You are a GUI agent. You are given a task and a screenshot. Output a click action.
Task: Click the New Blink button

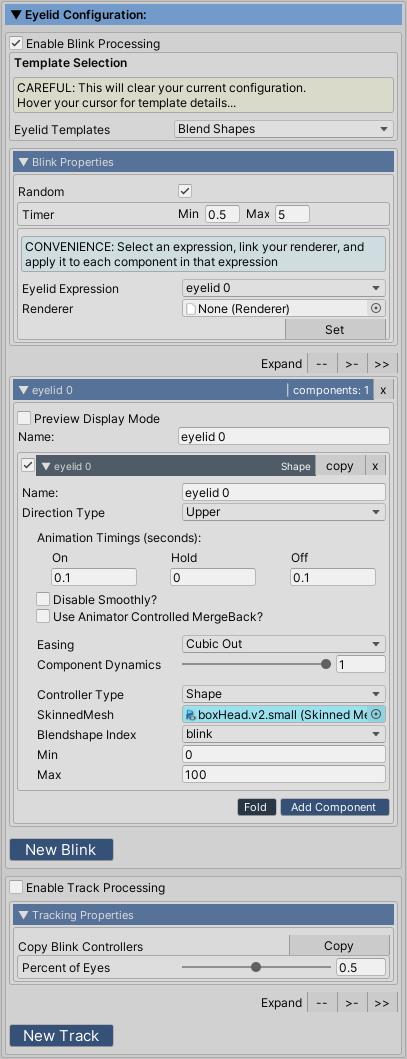(61, 850)
